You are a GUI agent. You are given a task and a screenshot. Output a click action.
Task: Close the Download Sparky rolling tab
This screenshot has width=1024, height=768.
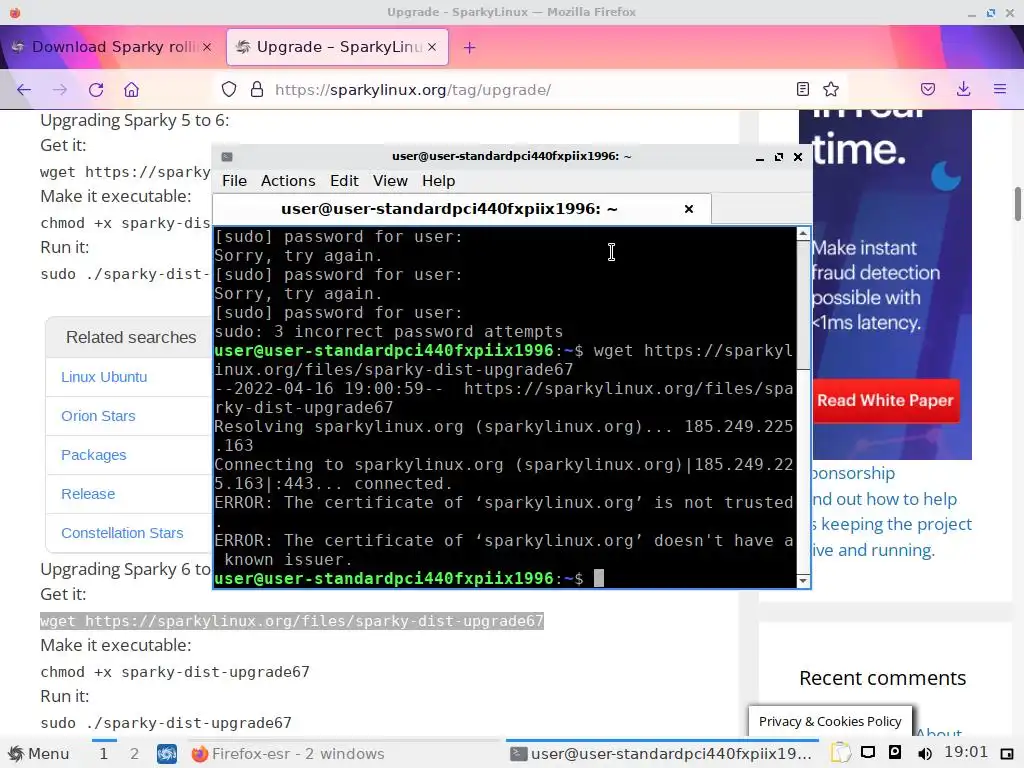click(x=207, y=47)
